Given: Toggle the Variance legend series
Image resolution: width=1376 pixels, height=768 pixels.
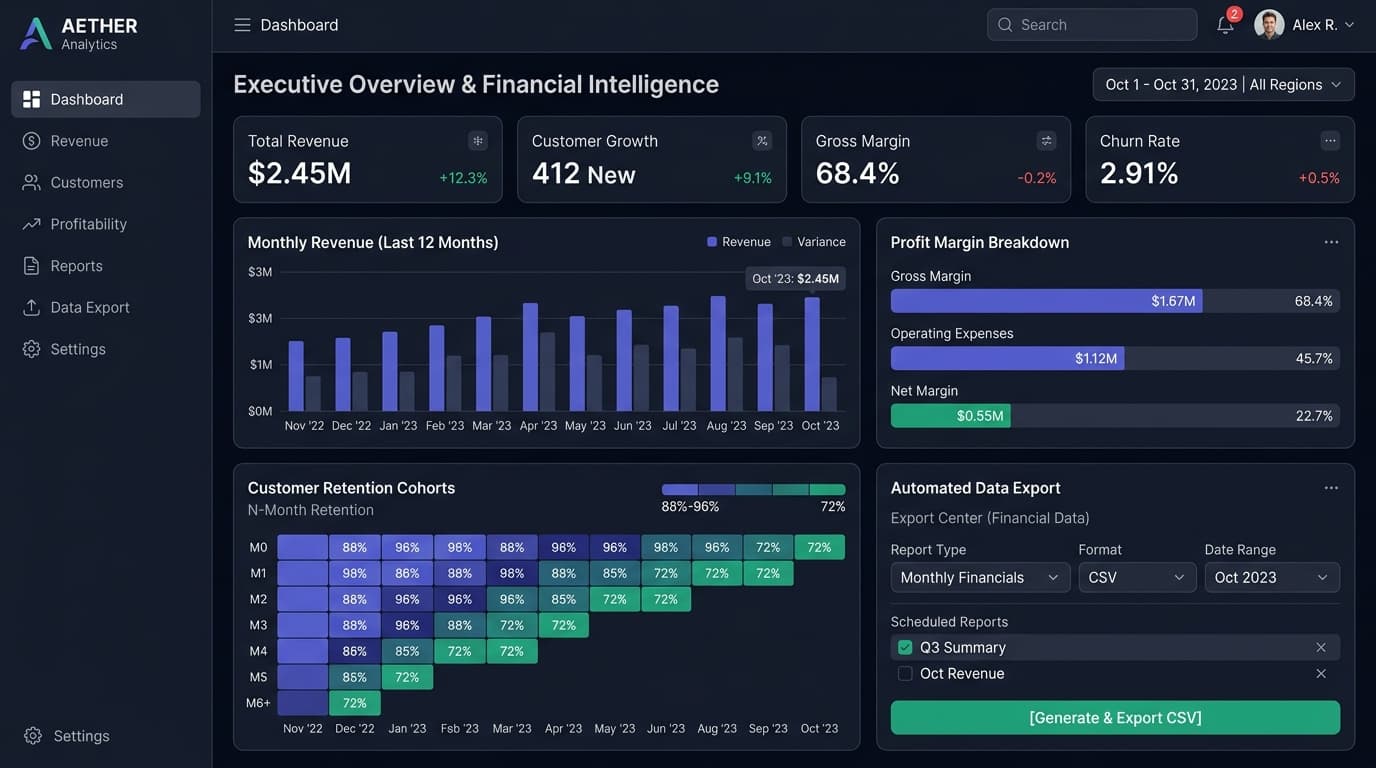Looking at the screenshot, I should point(814,242).
